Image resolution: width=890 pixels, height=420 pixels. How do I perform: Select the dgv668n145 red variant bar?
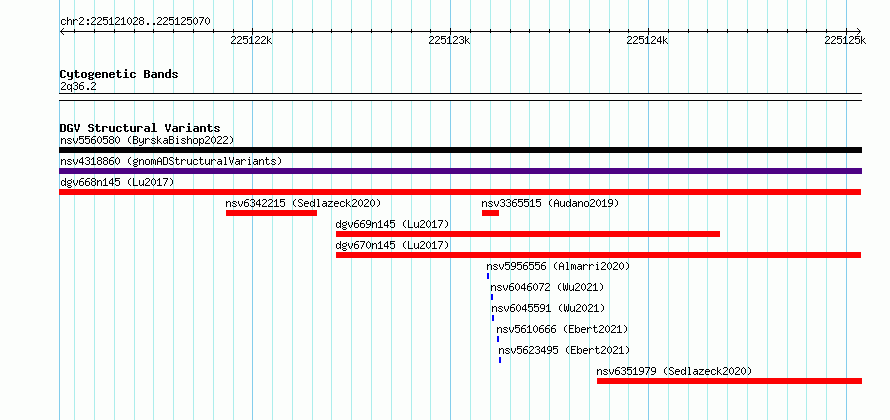click(x=460, y=192)
